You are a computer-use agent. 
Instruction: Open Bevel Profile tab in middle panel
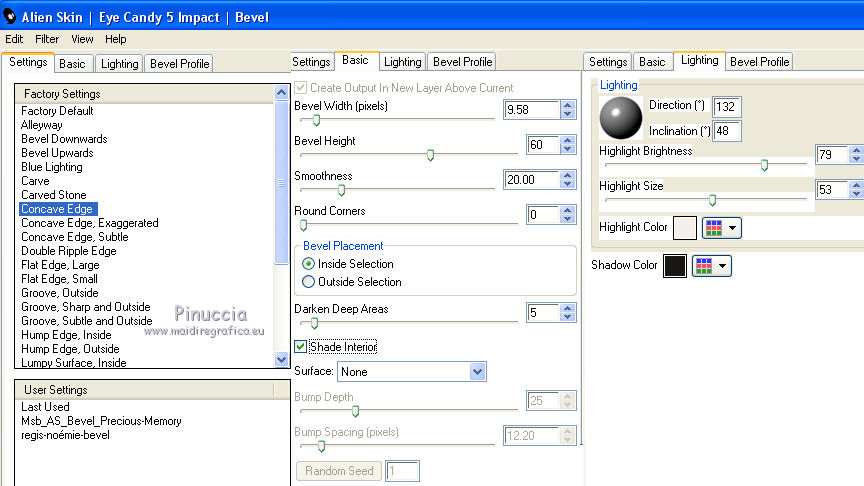point(462,62)
